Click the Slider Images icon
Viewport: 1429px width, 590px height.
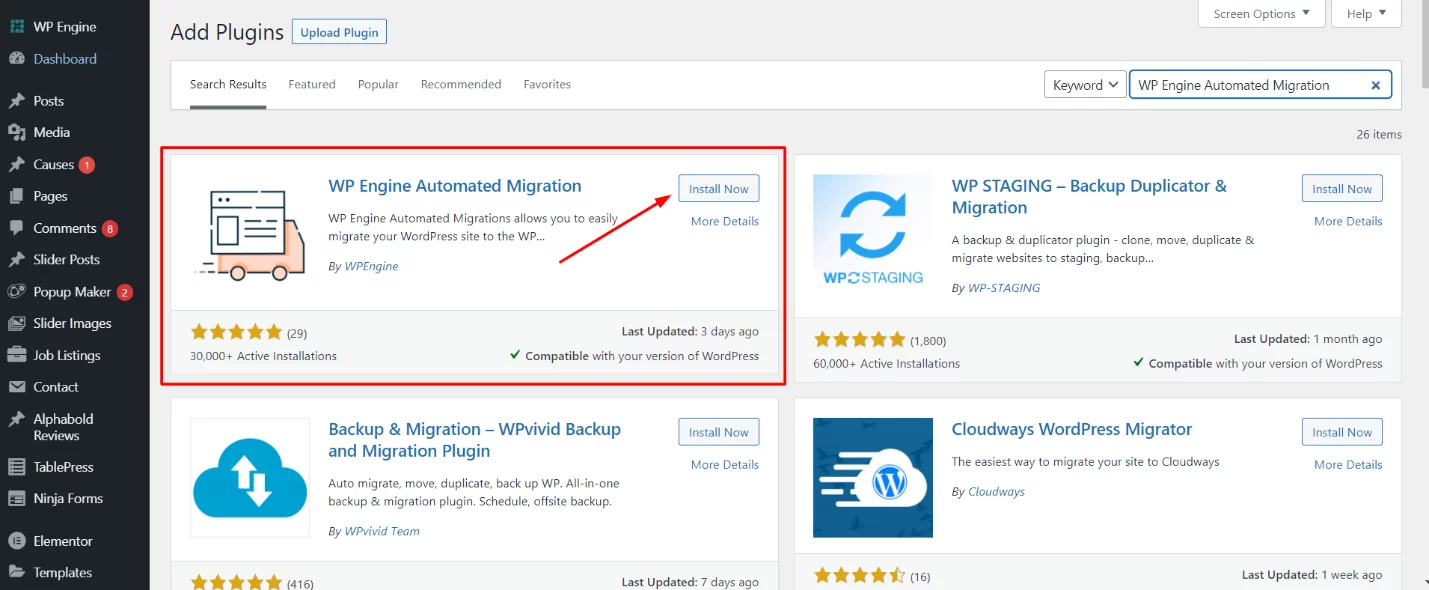click(17, 323)
